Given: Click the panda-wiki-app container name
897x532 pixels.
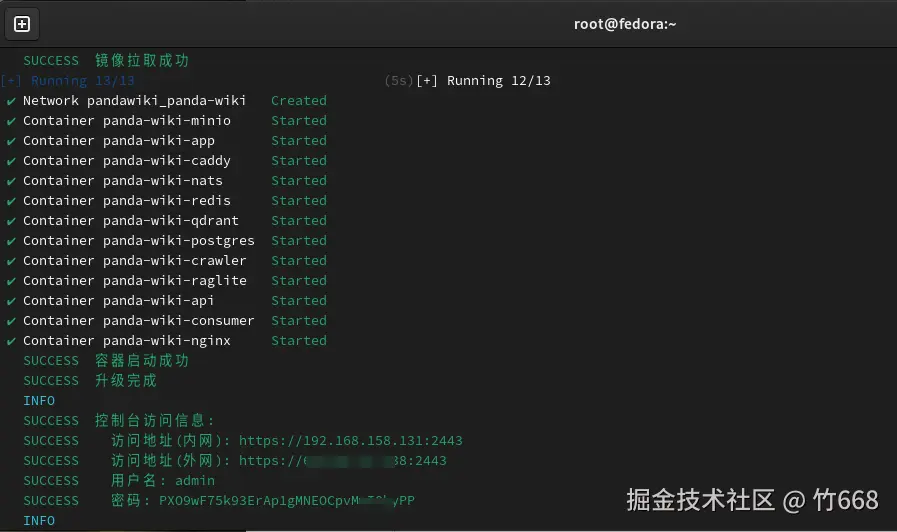Looking at the screenshot, I should pyautogui.click(x=158, y=141).
